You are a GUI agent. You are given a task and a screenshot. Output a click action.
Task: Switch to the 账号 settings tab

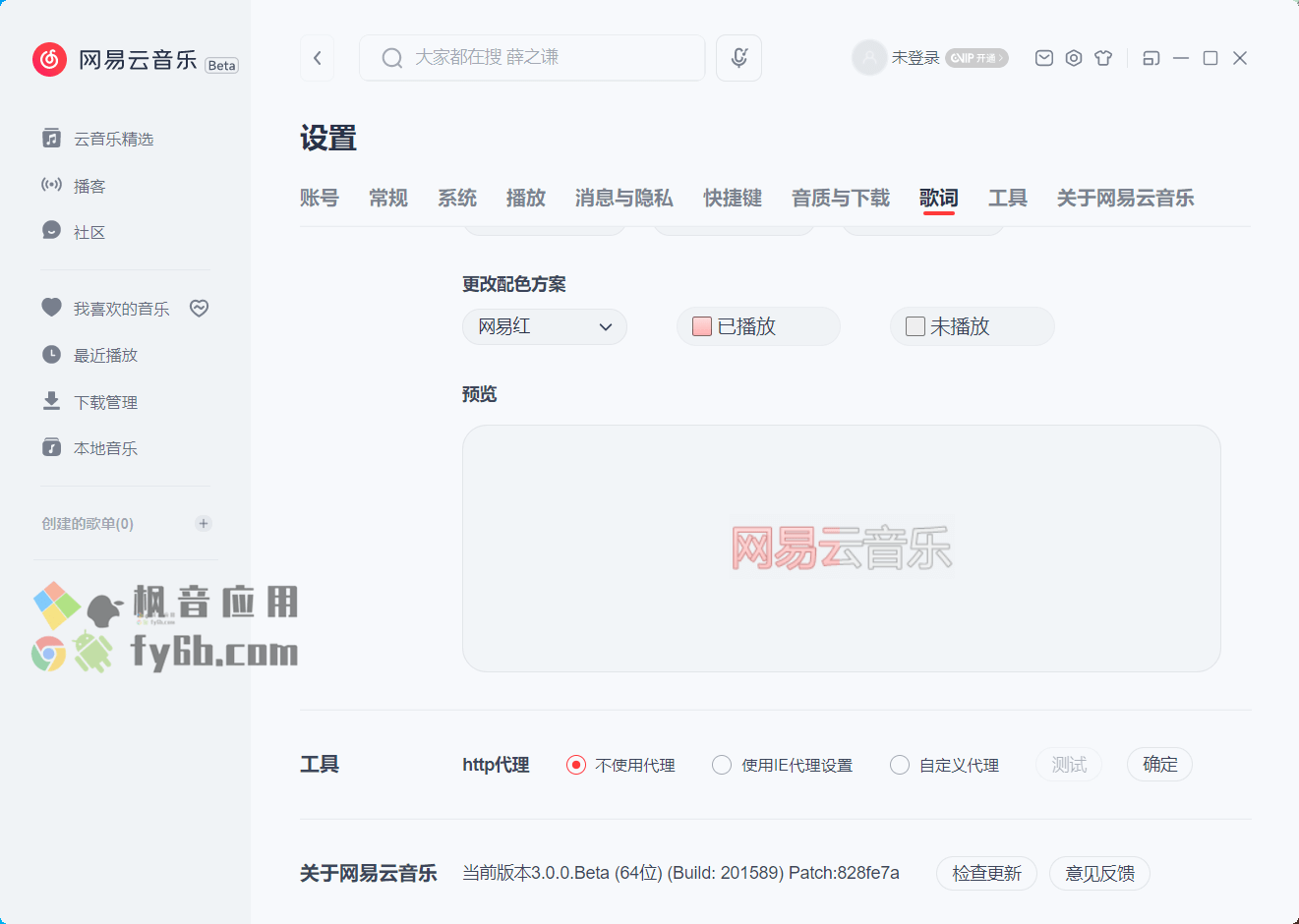click(x=320, y=198)
